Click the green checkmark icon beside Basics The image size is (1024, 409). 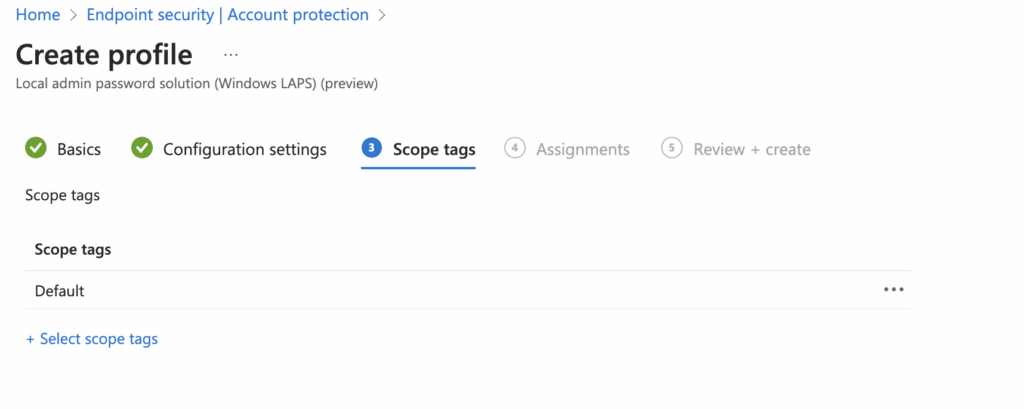click(x=36, y=149)
